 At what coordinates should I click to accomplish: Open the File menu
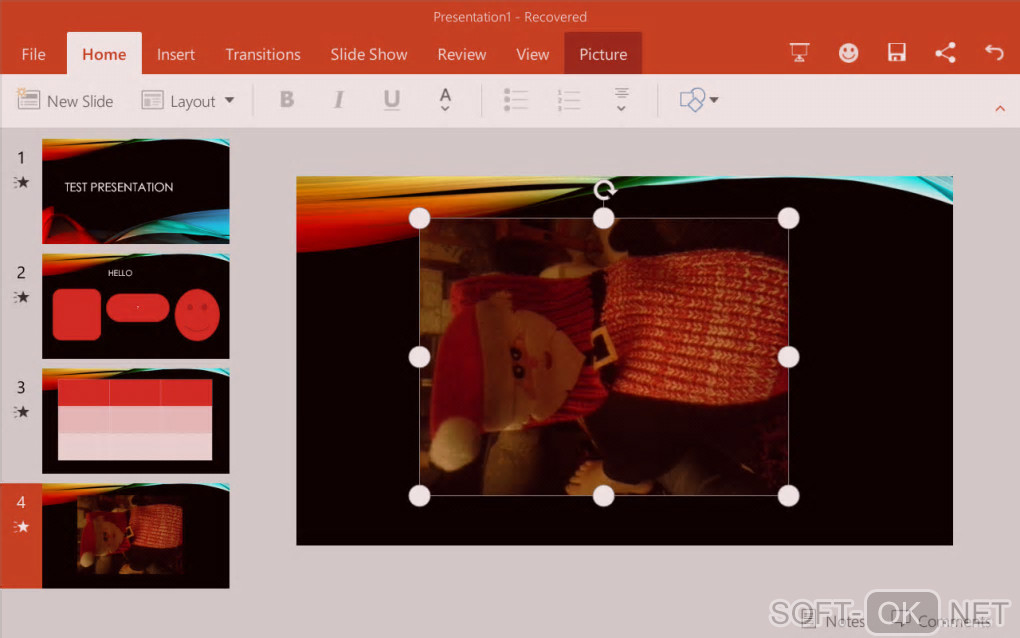pos(34,54)
